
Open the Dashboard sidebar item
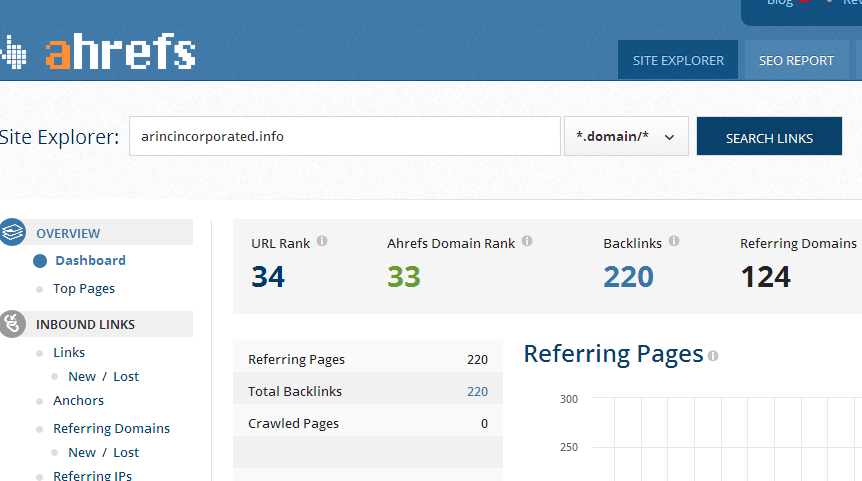90,261
